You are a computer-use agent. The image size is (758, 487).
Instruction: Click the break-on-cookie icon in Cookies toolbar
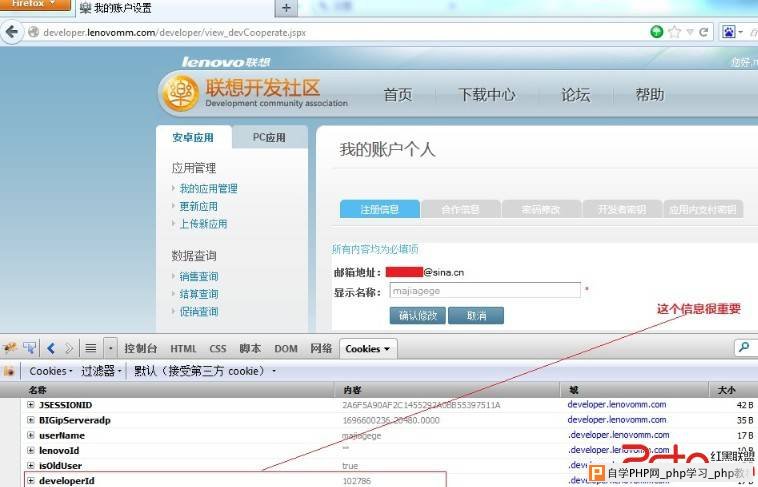9,371
